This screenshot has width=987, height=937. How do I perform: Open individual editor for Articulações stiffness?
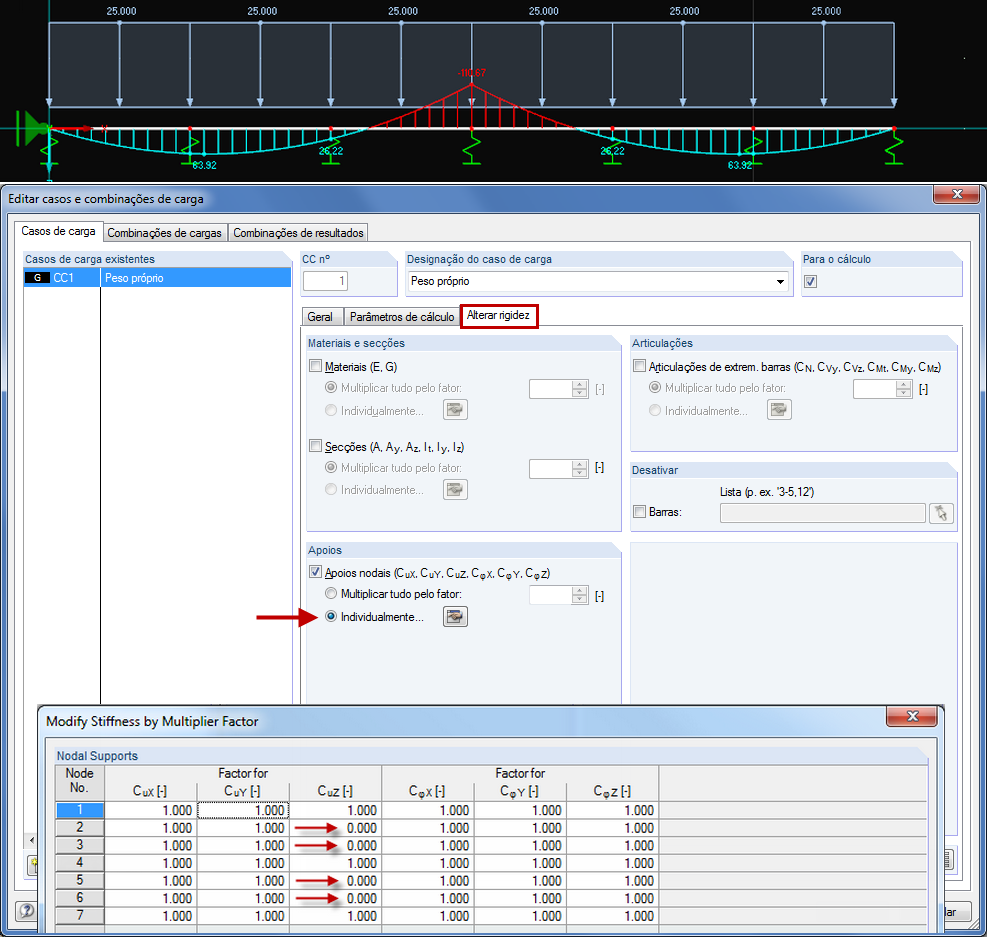(x=779, y=410)
